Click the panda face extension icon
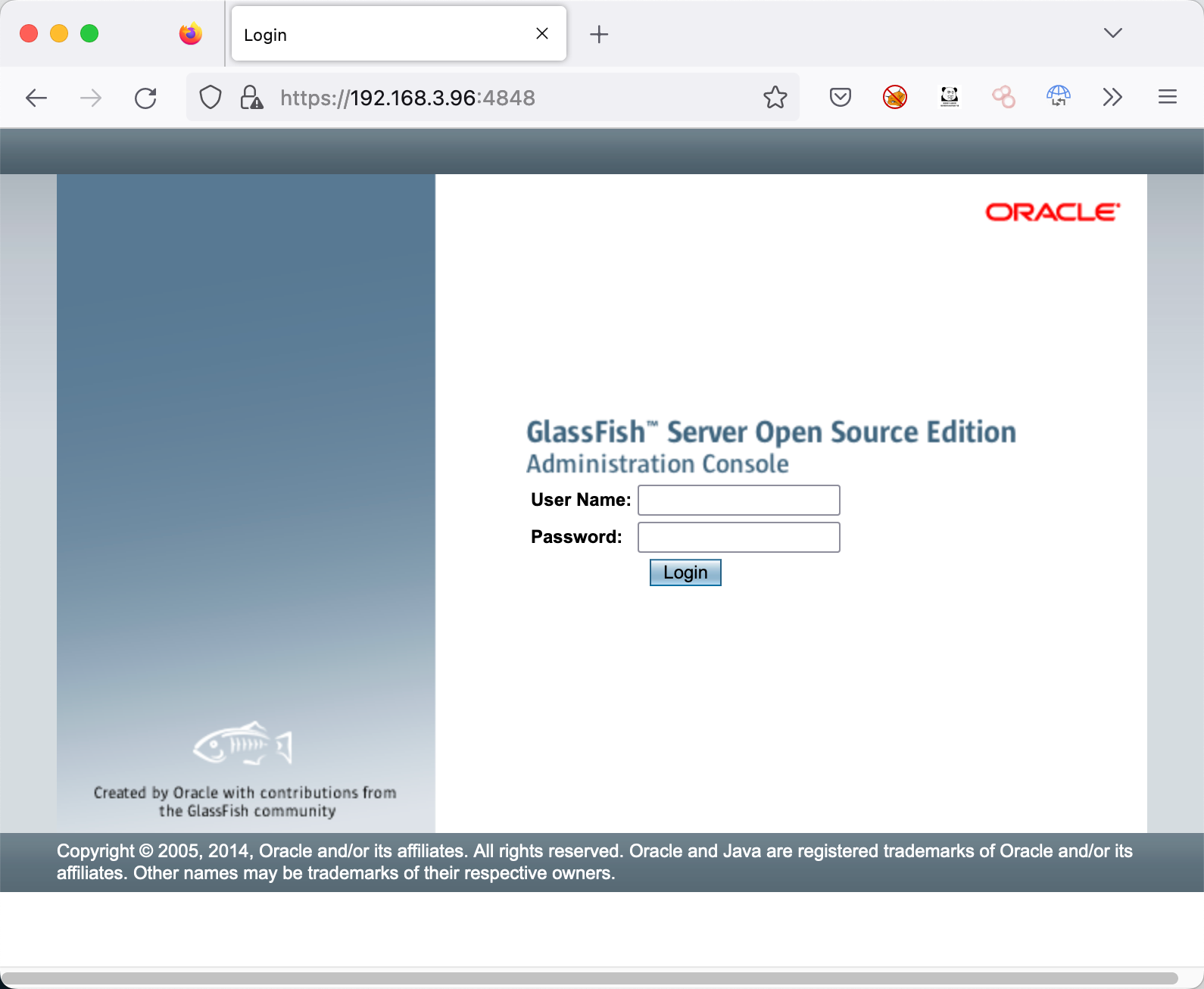 (x=949, y=98)
